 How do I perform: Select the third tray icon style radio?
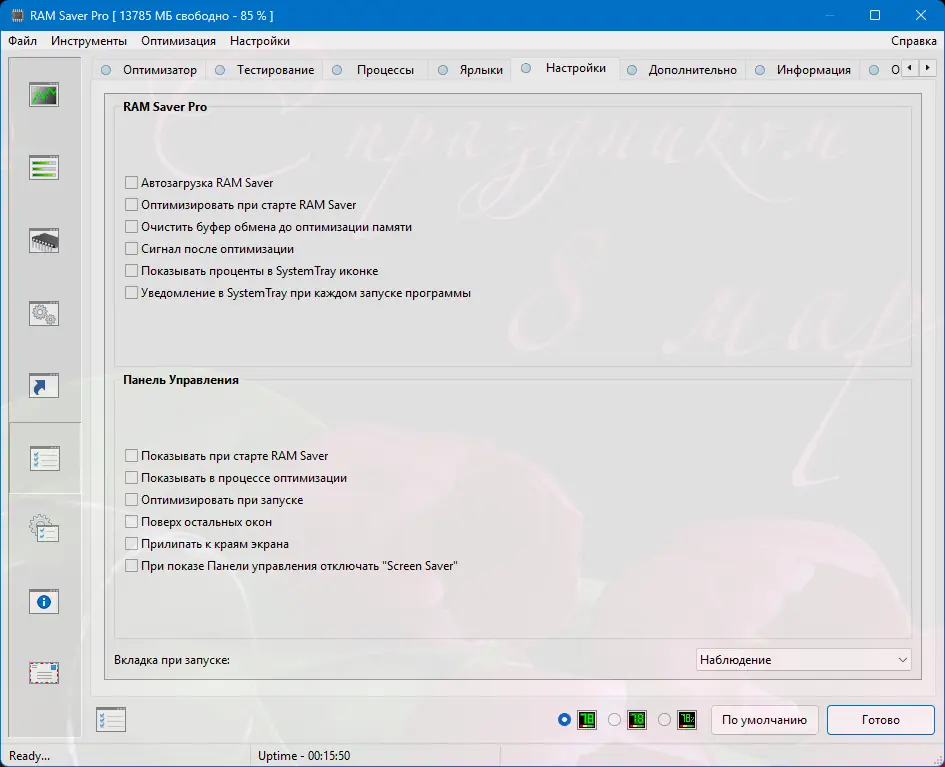click(x=664, y=719)
